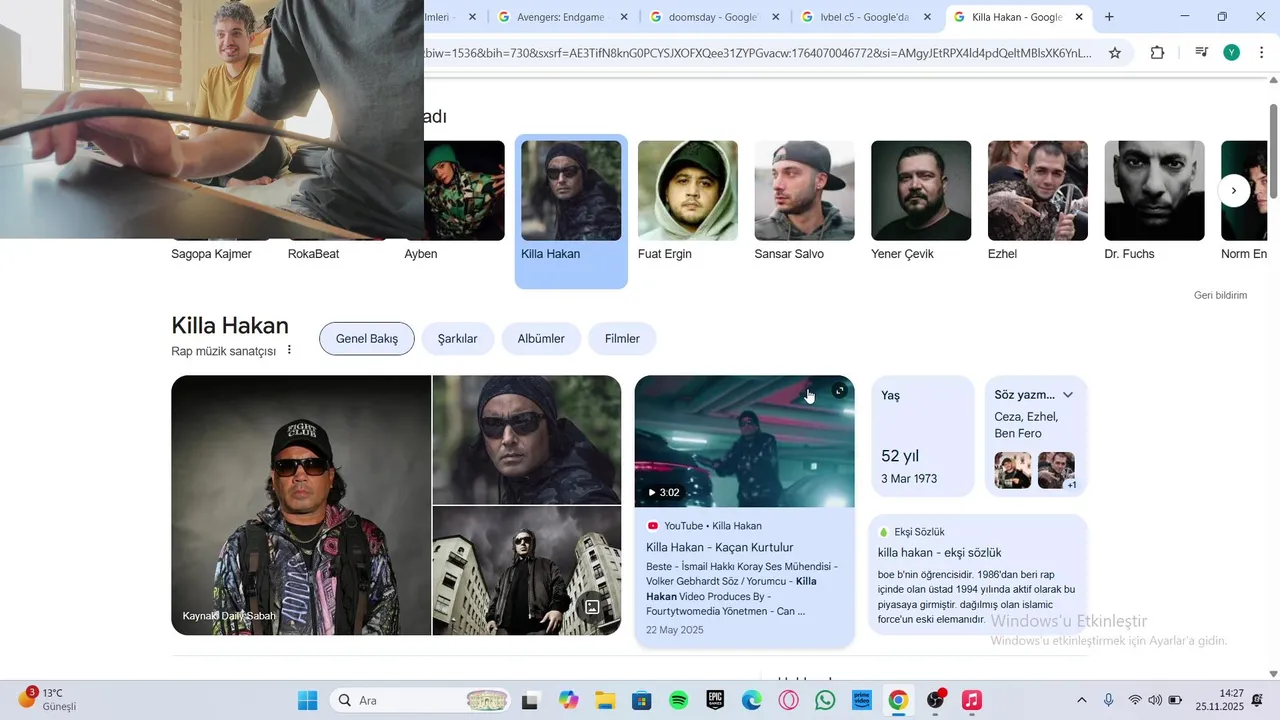
Task: Select the Genel Bakış chip
Action: tap(367, 339)
